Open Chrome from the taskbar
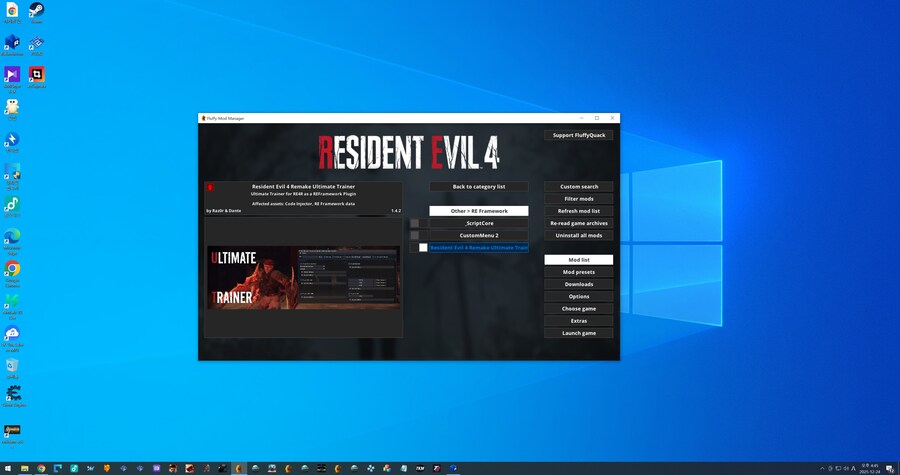This screenshot has height=475, width=900. [x=41, y=468]
